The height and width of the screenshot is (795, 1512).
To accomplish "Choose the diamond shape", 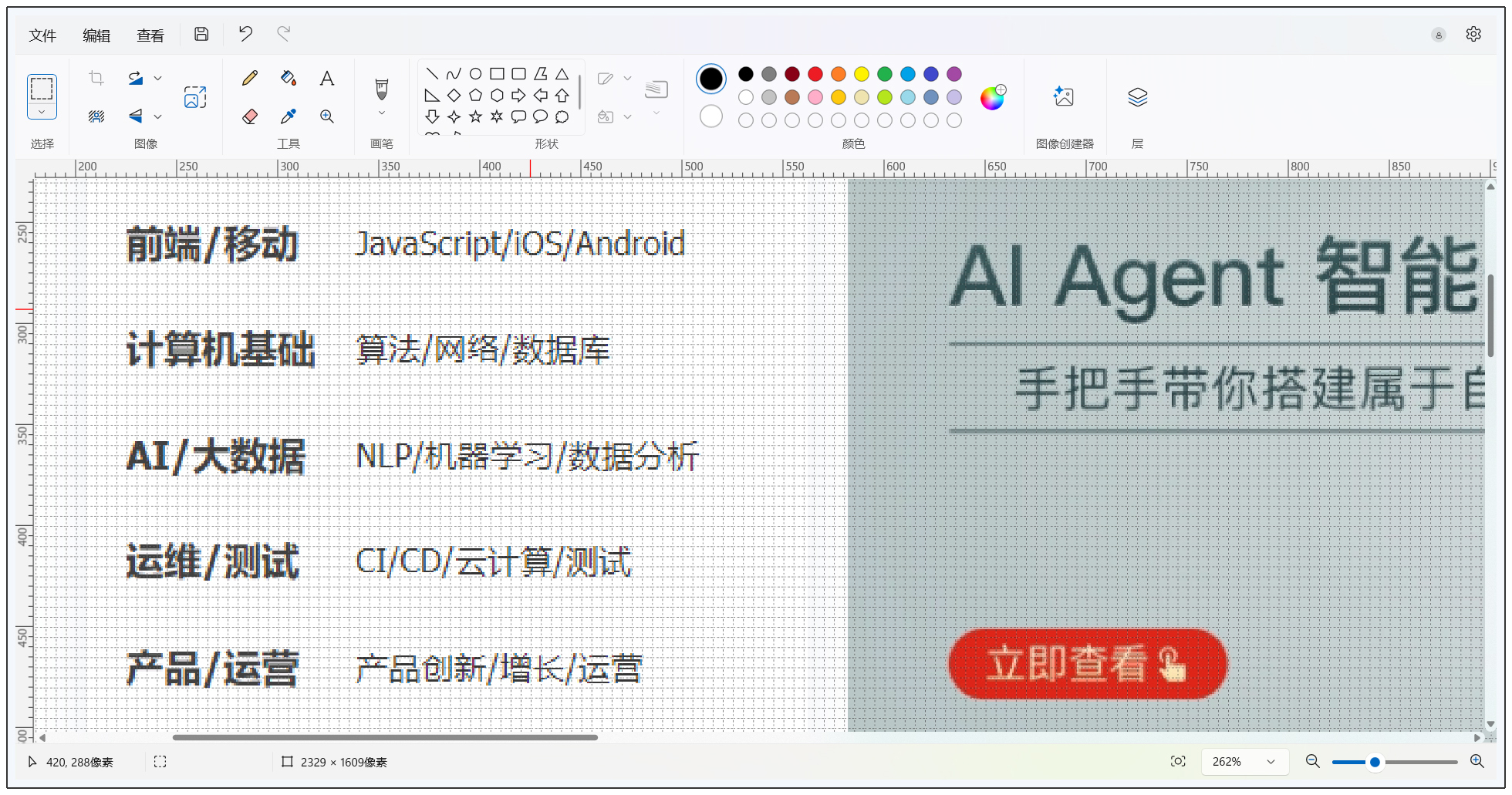I will tap(454, 96).
